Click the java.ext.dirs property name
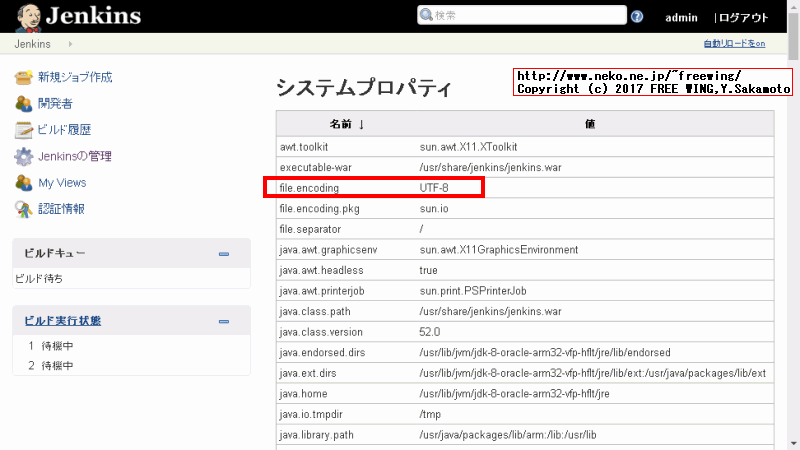 point(308,373)
